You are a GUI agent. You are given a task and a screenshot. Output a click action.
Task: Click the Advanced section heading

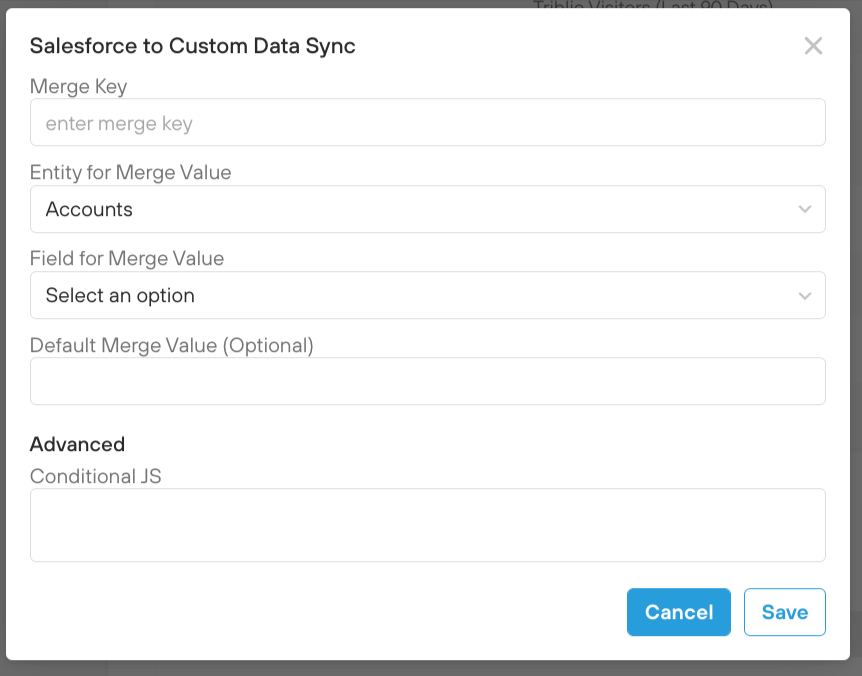coord(77,444)
